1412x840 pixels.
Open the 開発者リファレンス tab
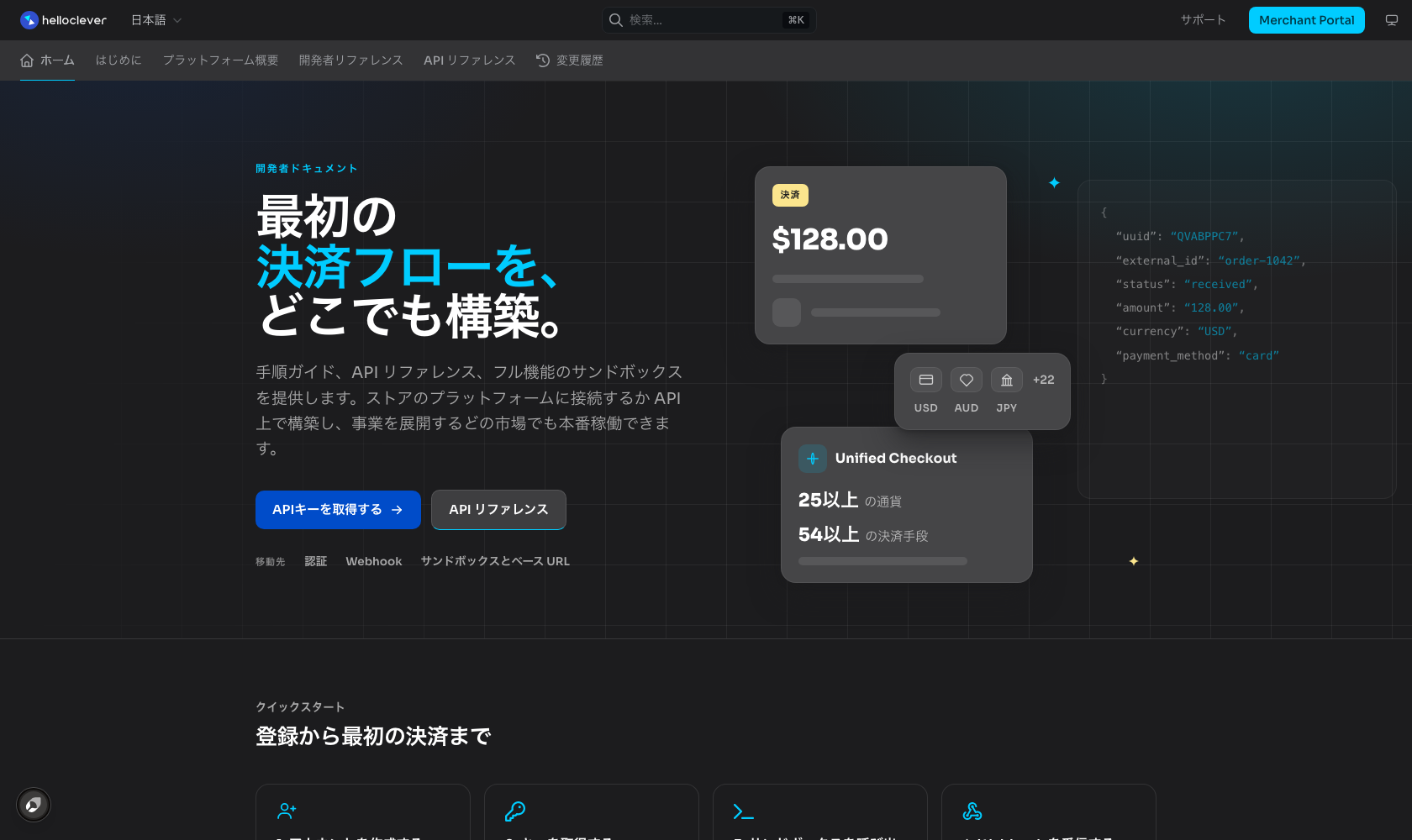click(350, 60)
